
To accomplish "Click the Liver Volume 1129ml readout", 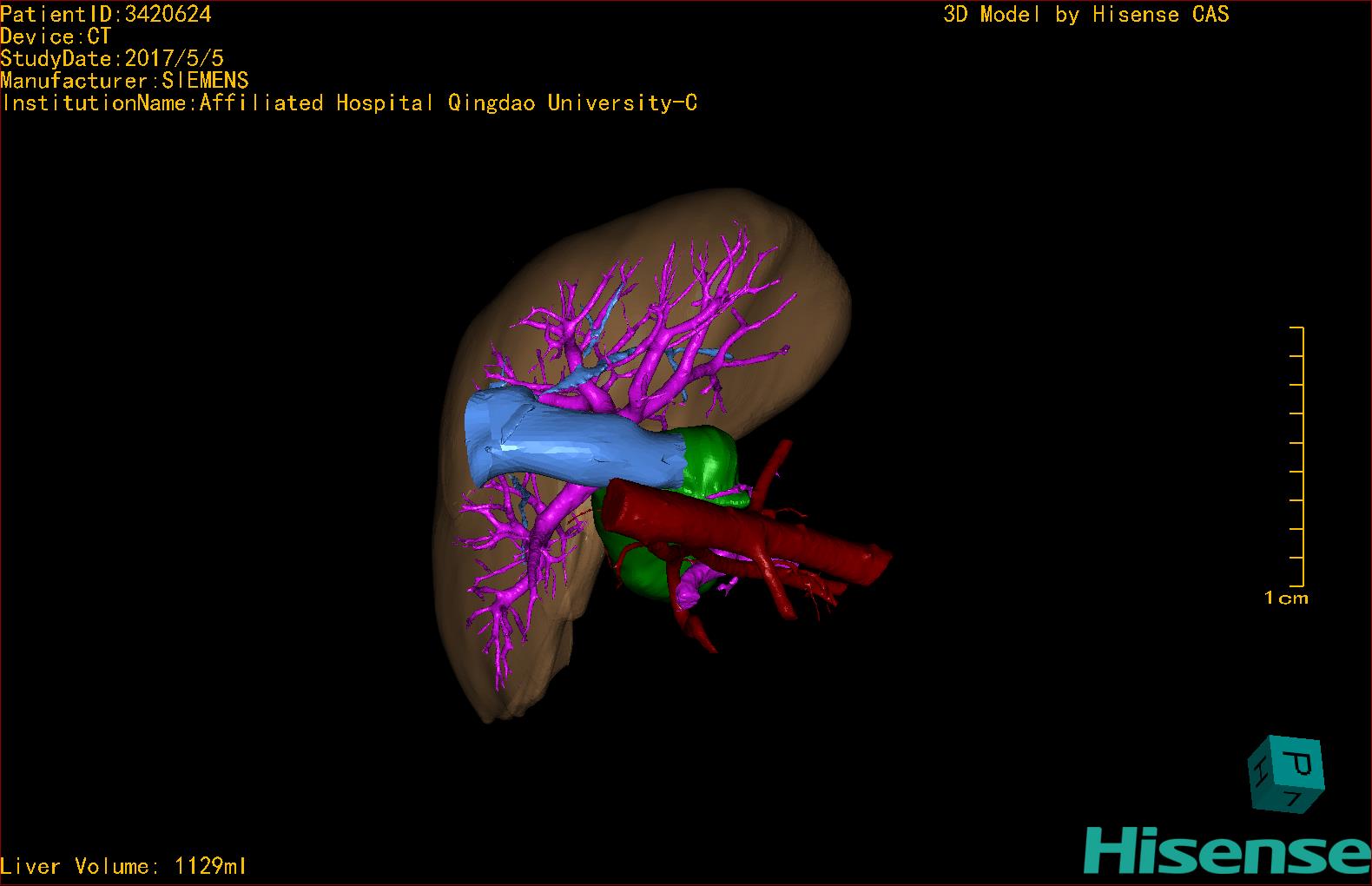I will coord(123,866).
